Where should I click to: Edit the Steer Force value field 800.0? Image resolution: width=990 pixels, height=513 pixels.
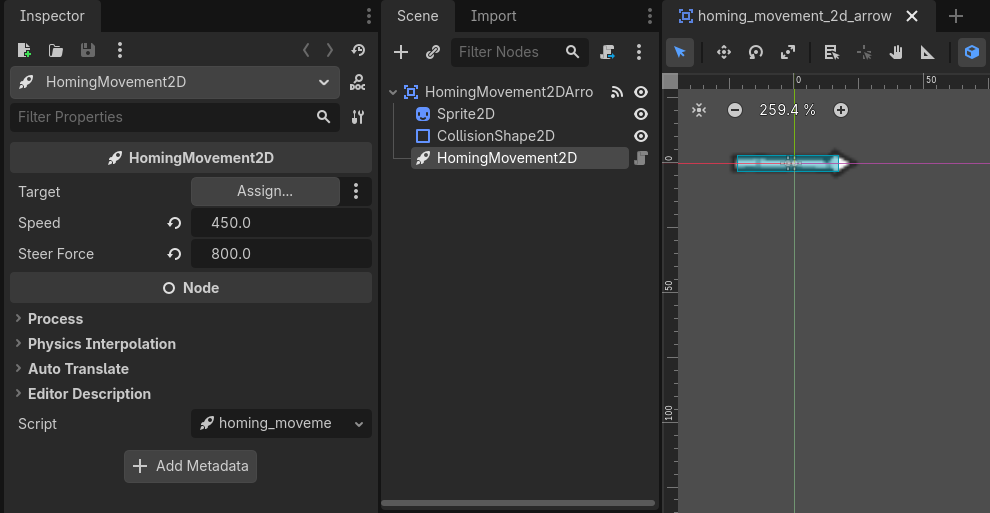(x=281, y=254)
